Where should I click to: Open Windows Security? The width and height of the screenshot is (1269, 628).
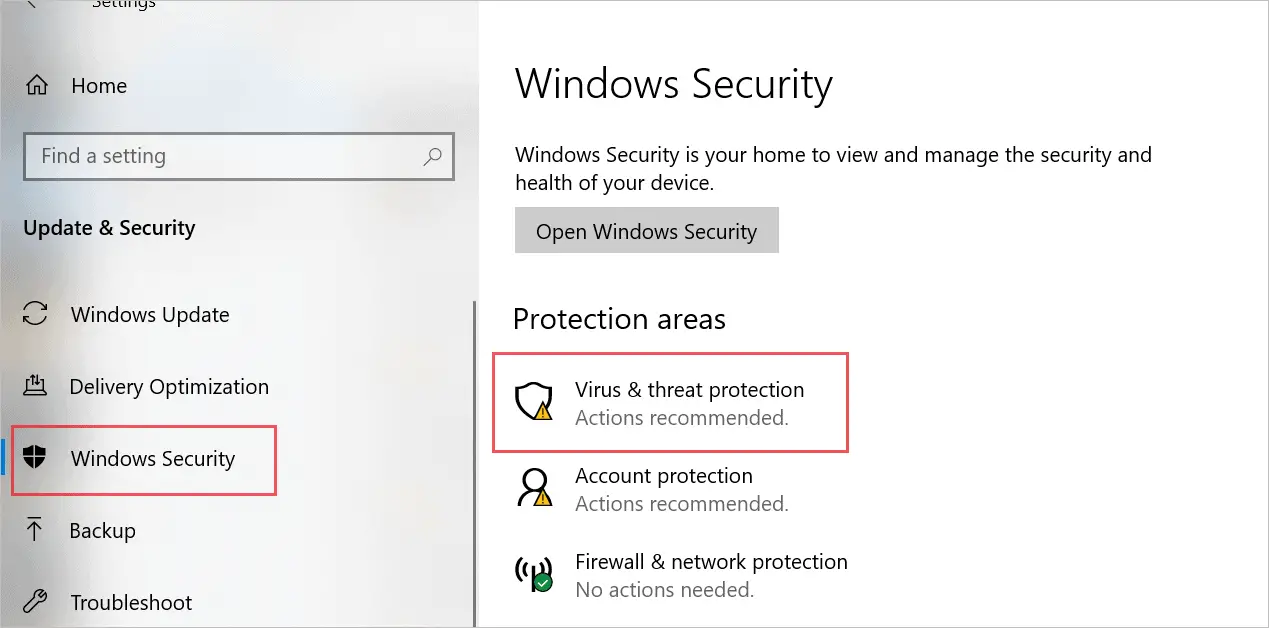(x=646, y=230)
